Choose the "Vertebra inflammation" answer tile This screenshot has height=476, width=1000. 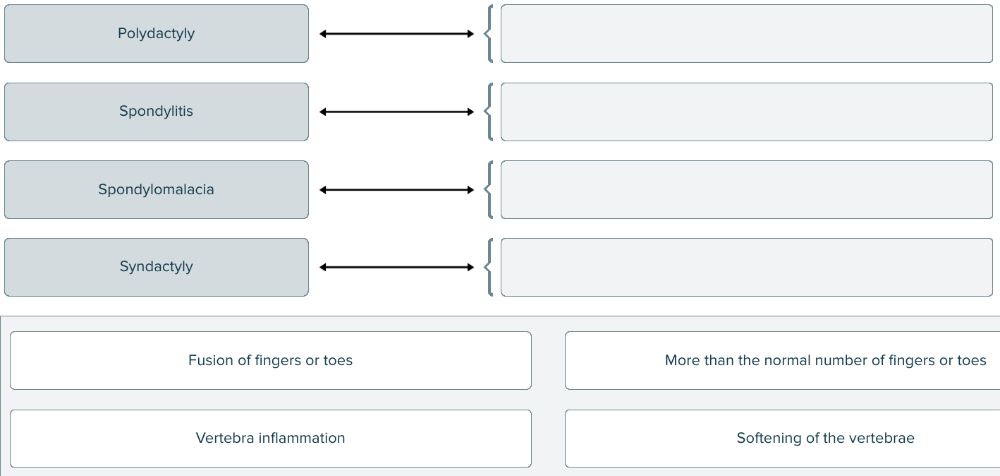271,439
